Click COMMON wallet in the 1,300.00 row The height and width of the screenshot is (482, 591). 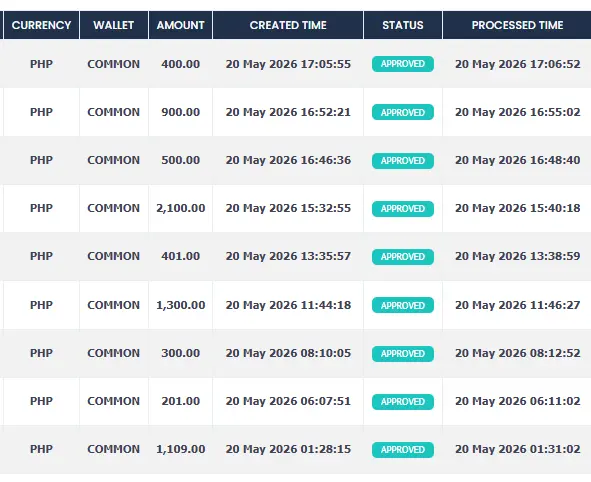coord(113,305)
